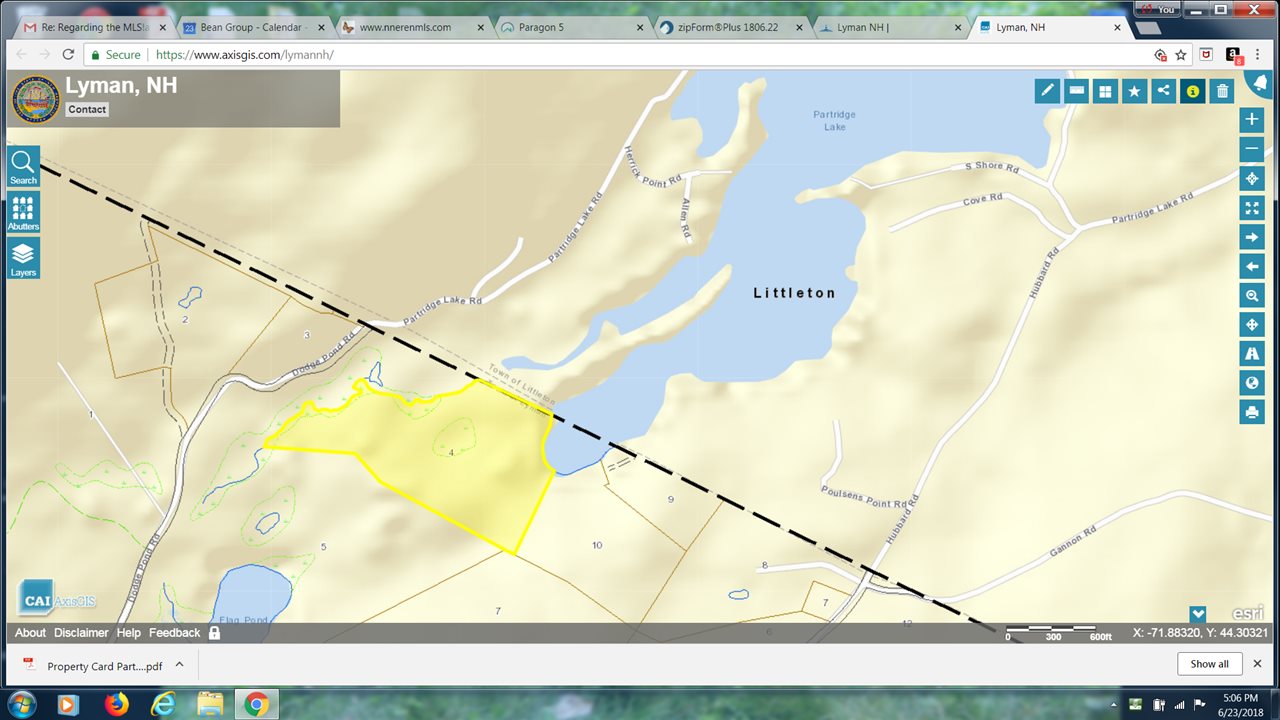Expand the overview map arrow near esri logo
Viewport: 1280px width, 720px height.
click(1198, 614)
